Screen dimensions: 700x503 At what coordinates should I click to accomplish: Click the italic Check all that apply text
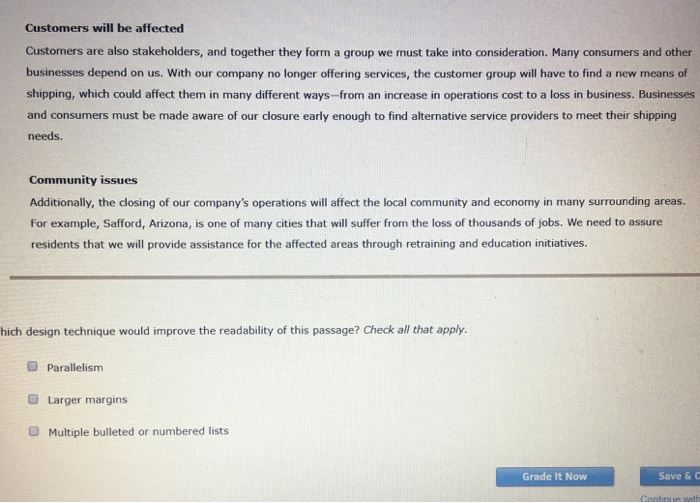pyautogui.click(x=415, y=330)
